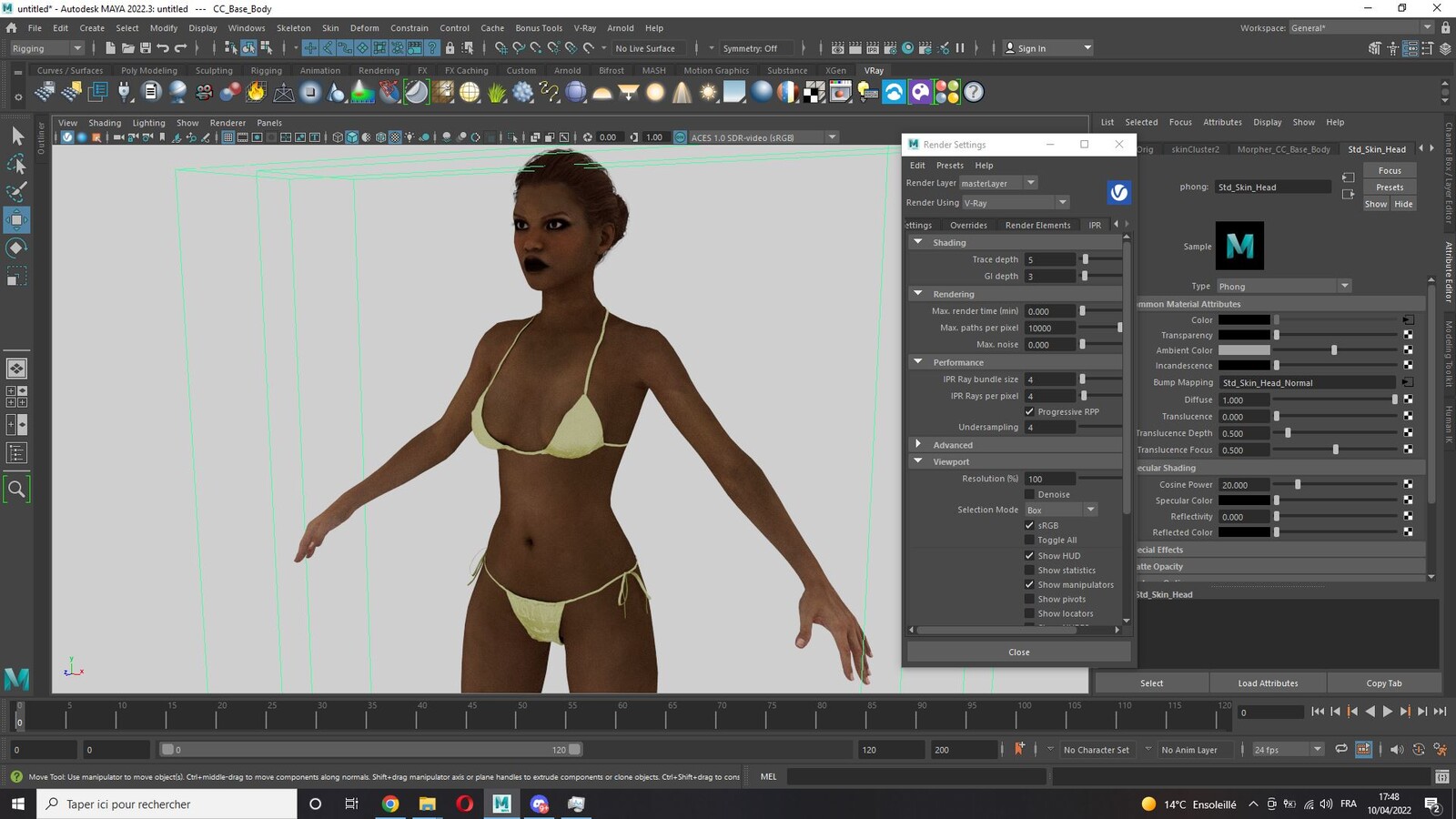Enable the Denoise checkbox
Viewport: 1456px width, 819px height.
(1030, 494)
